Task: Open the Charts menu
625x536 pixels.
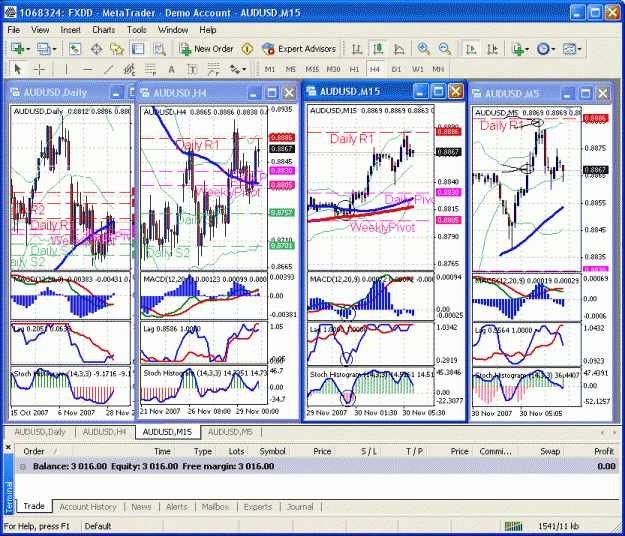Action: click(x=104, y=30)
